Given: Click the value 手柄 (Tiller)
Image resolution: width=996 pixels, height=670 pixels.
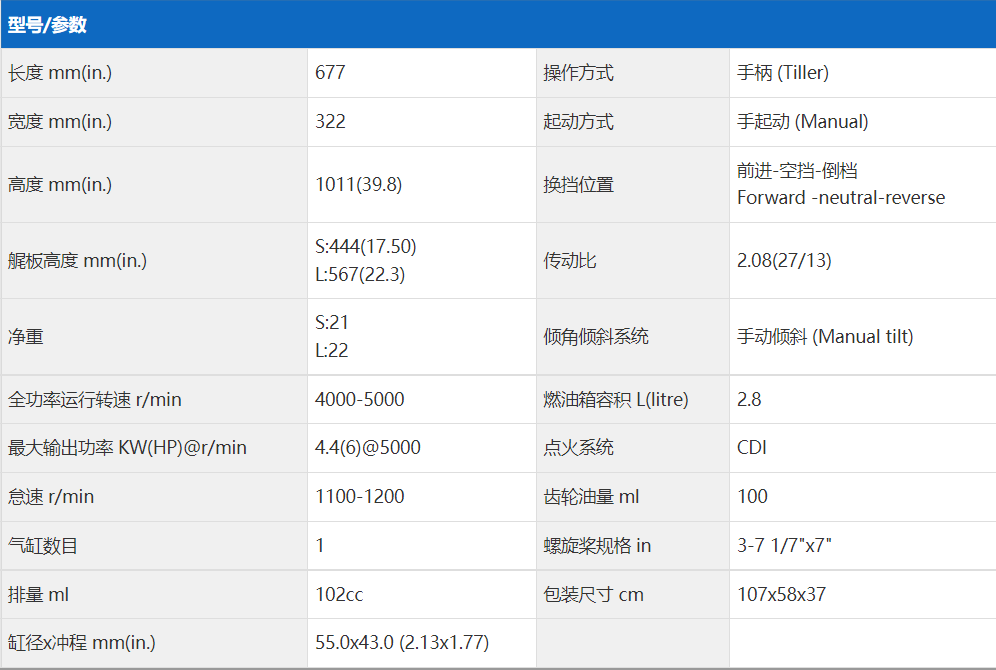Looking at the screenshot, I should [783, 72].
